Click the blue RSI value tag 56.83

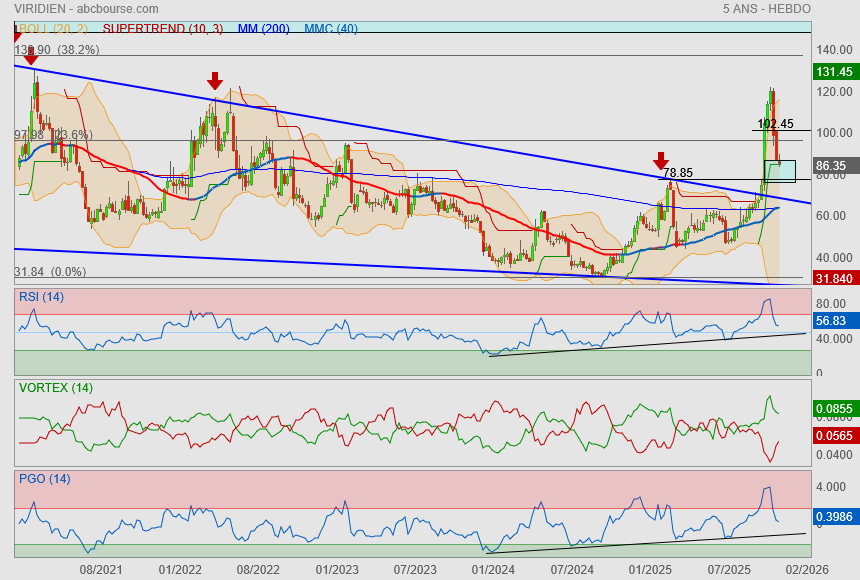833,321
